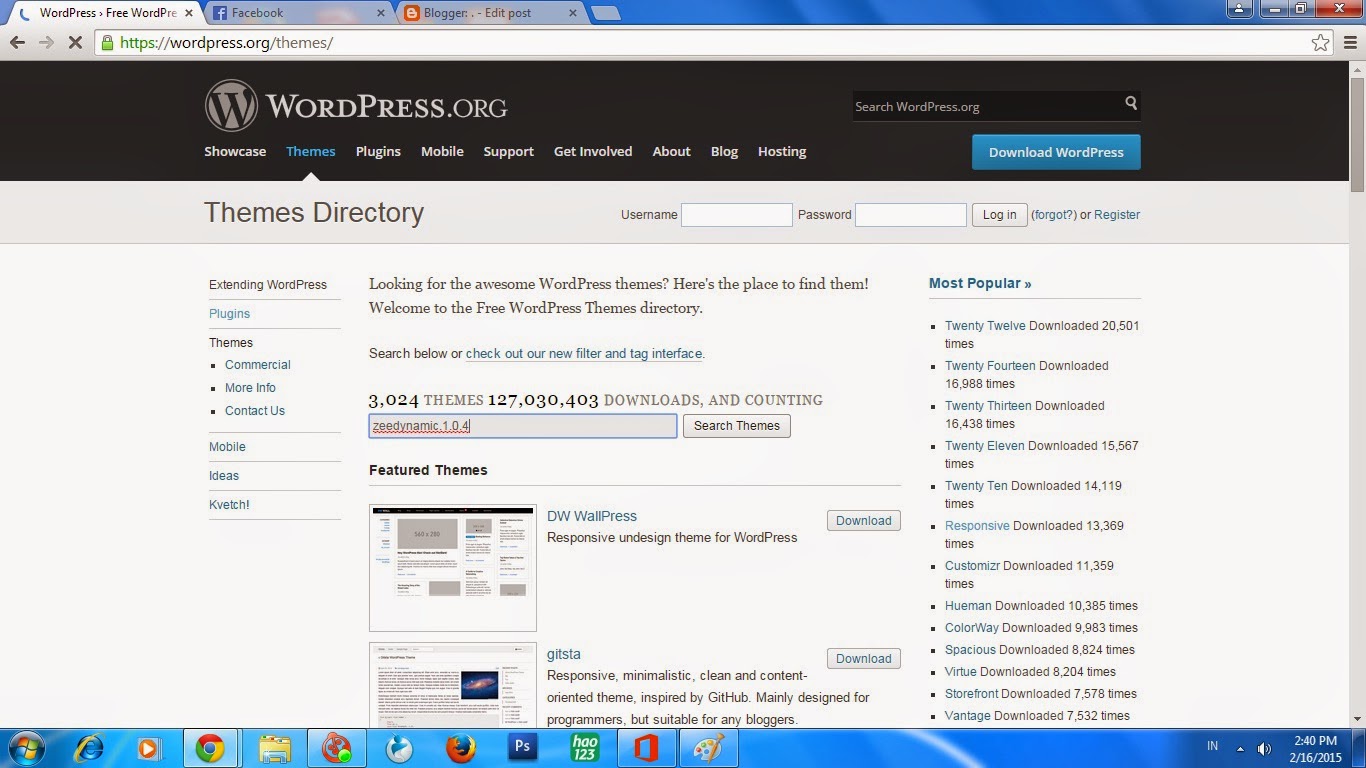
Task: Open the gitsta theme thumbnail
Action: pos(453,685)
